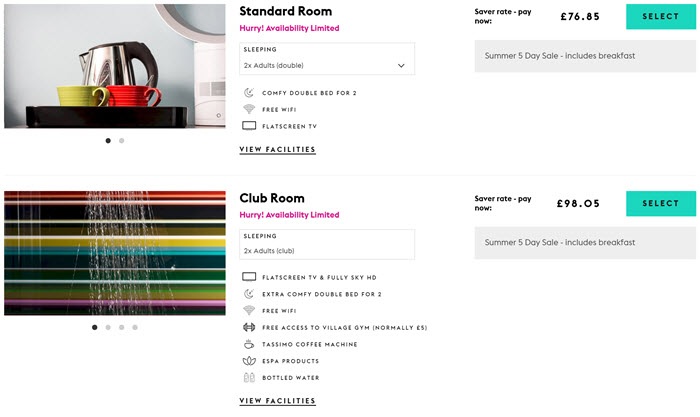Screen dimensions: 700x417
Task: Click the wifi icon in Standard Room
Action: 249,109
